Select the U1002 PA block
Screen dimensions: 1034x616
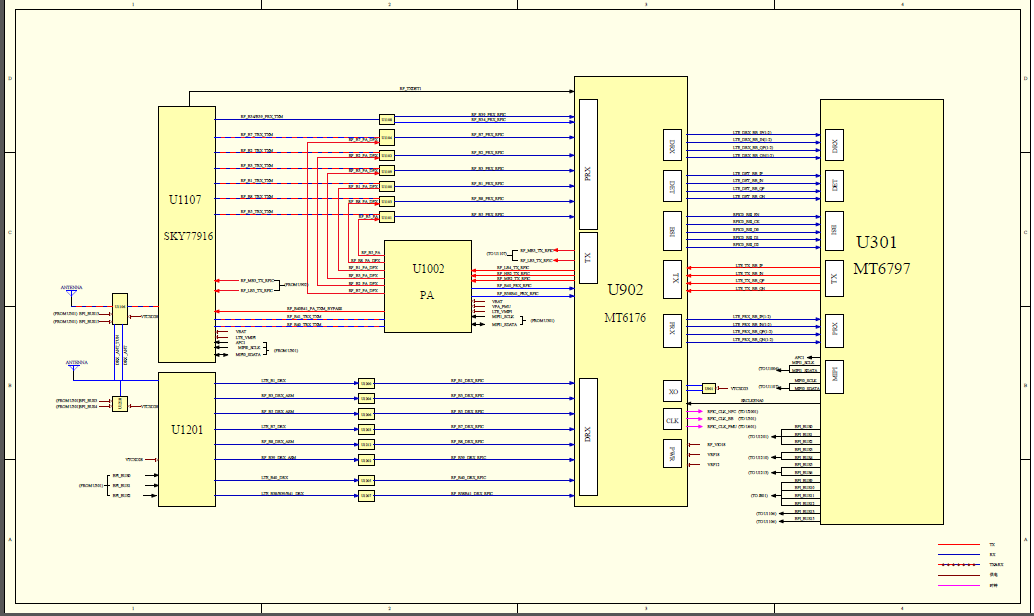427,286
